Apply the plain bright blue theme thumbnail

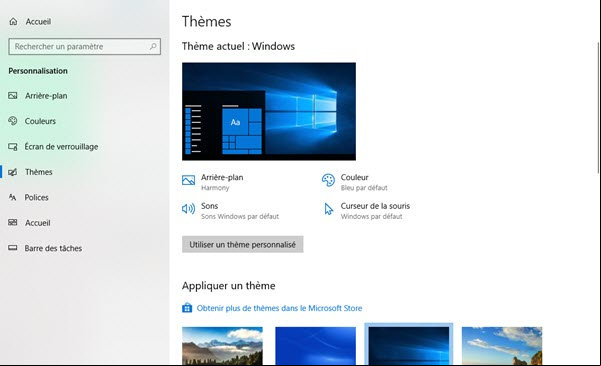pos(315,345)
